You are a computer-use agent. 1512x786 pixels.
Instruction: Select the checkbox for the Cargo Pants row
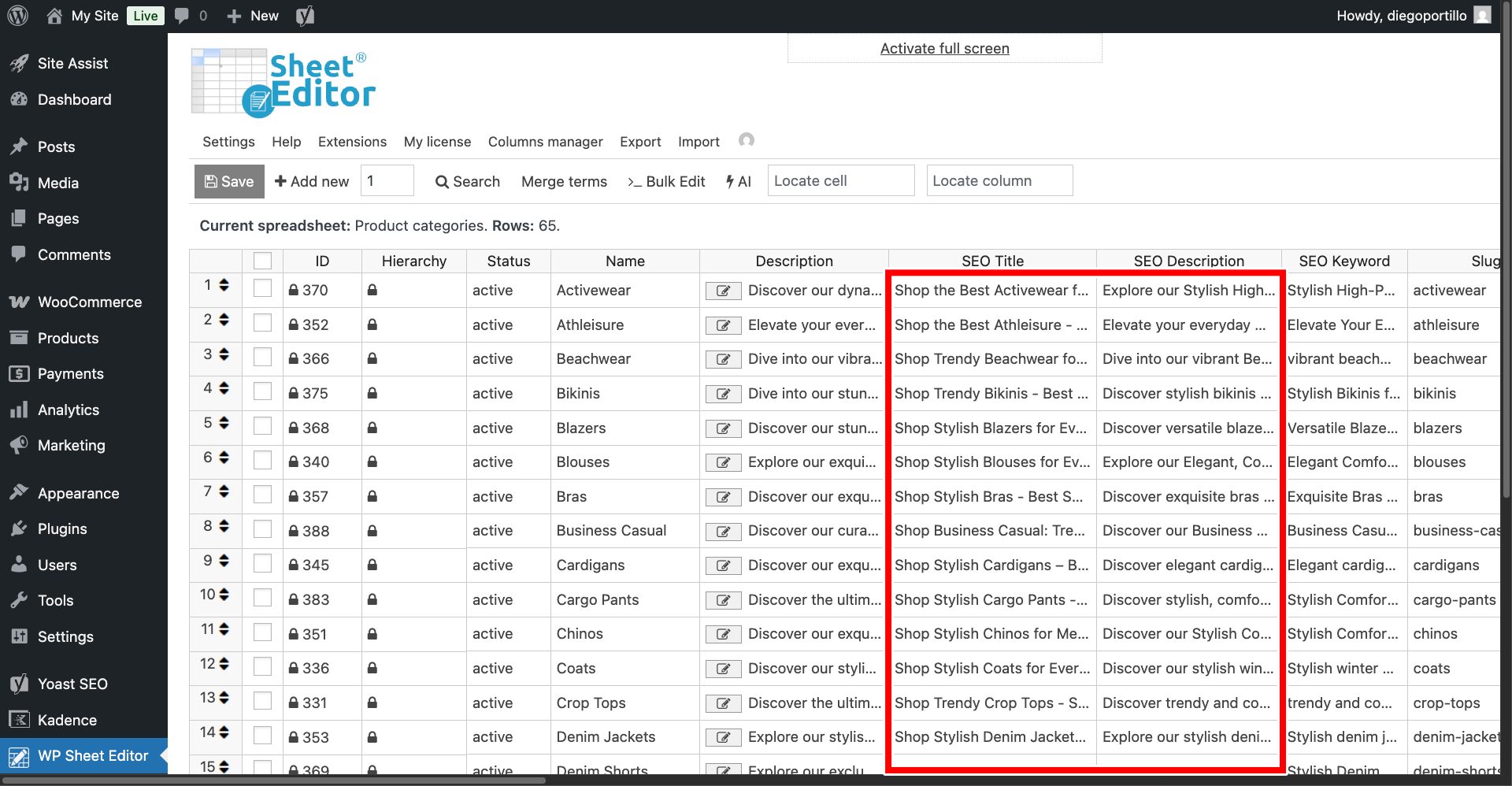pos(262,599)
